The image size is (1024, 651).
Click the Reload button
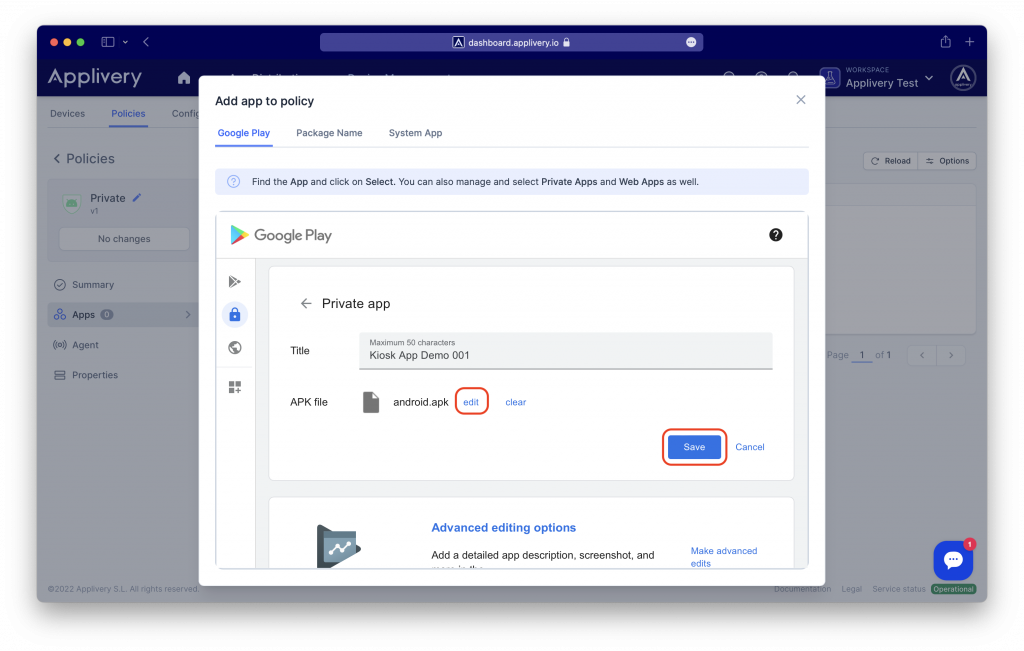tap(891, 161)
